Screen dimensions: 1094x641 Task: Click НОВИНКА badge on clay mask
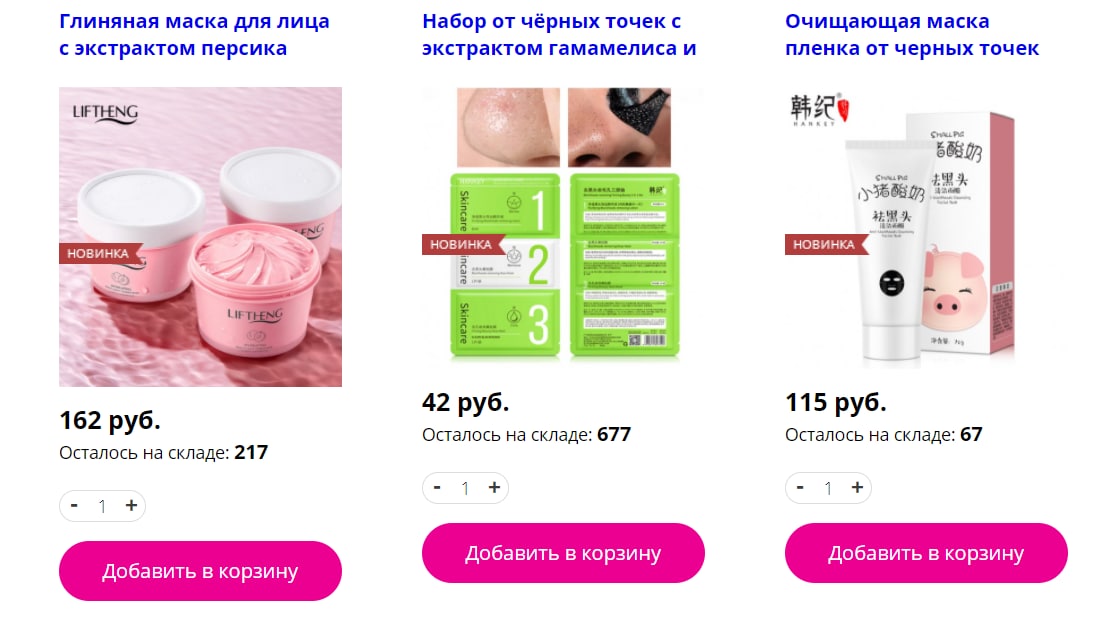[100, 253]
